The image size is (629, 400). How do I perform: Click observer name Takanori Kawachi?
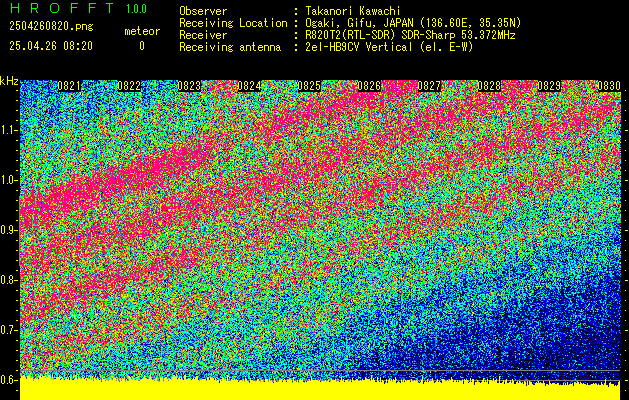(353, 11)
